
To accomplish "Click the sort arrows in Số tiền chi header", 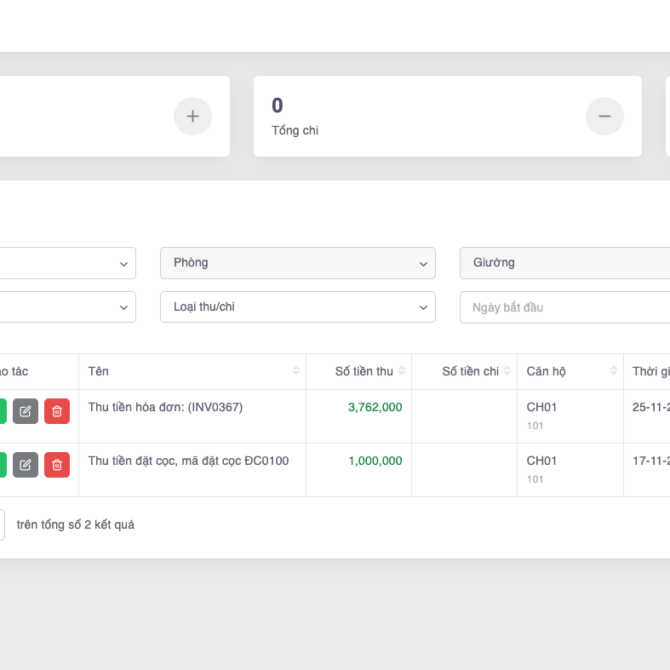I will pos(507,371).
